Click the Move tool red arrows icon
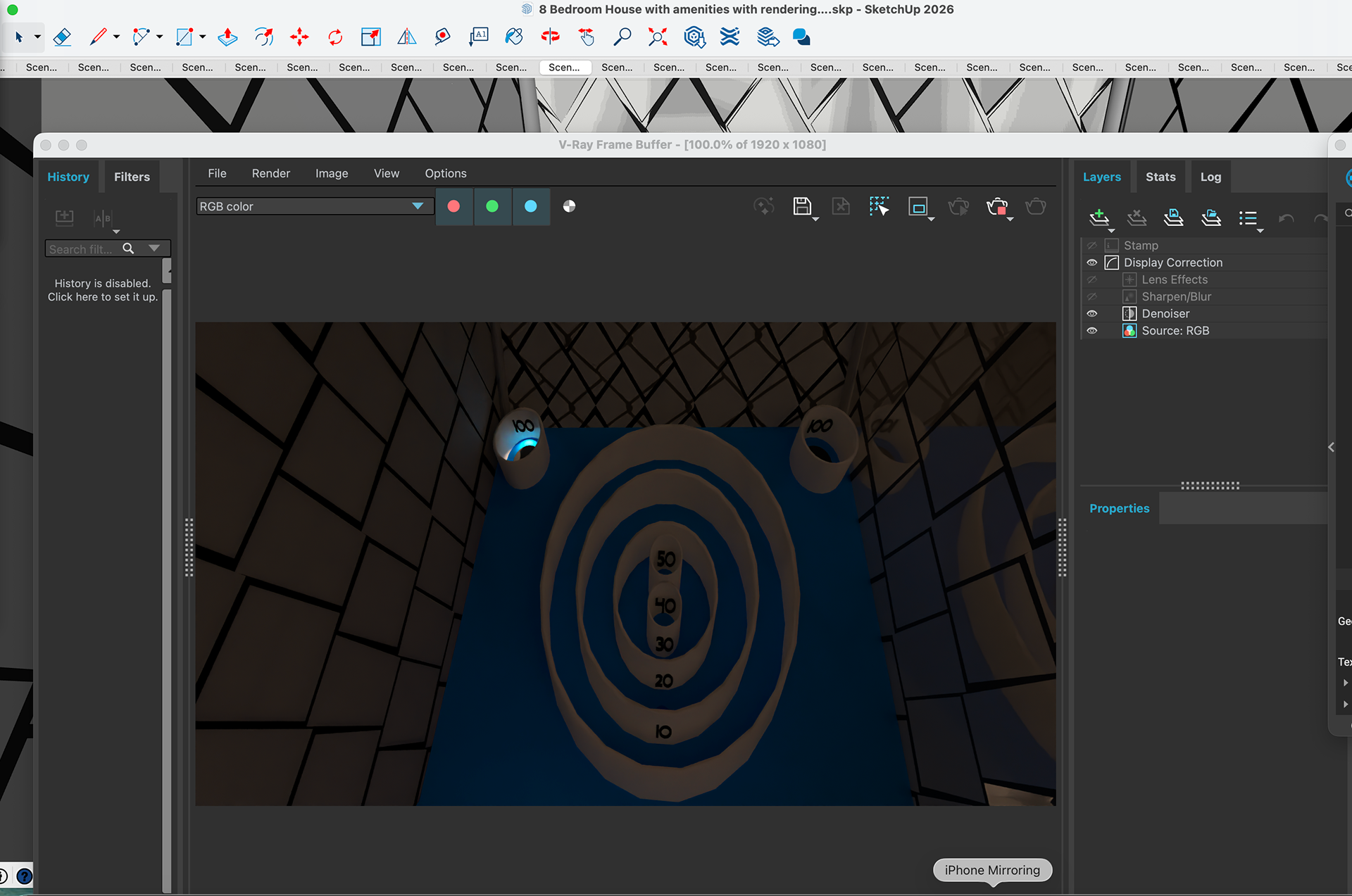 point(299,37)
